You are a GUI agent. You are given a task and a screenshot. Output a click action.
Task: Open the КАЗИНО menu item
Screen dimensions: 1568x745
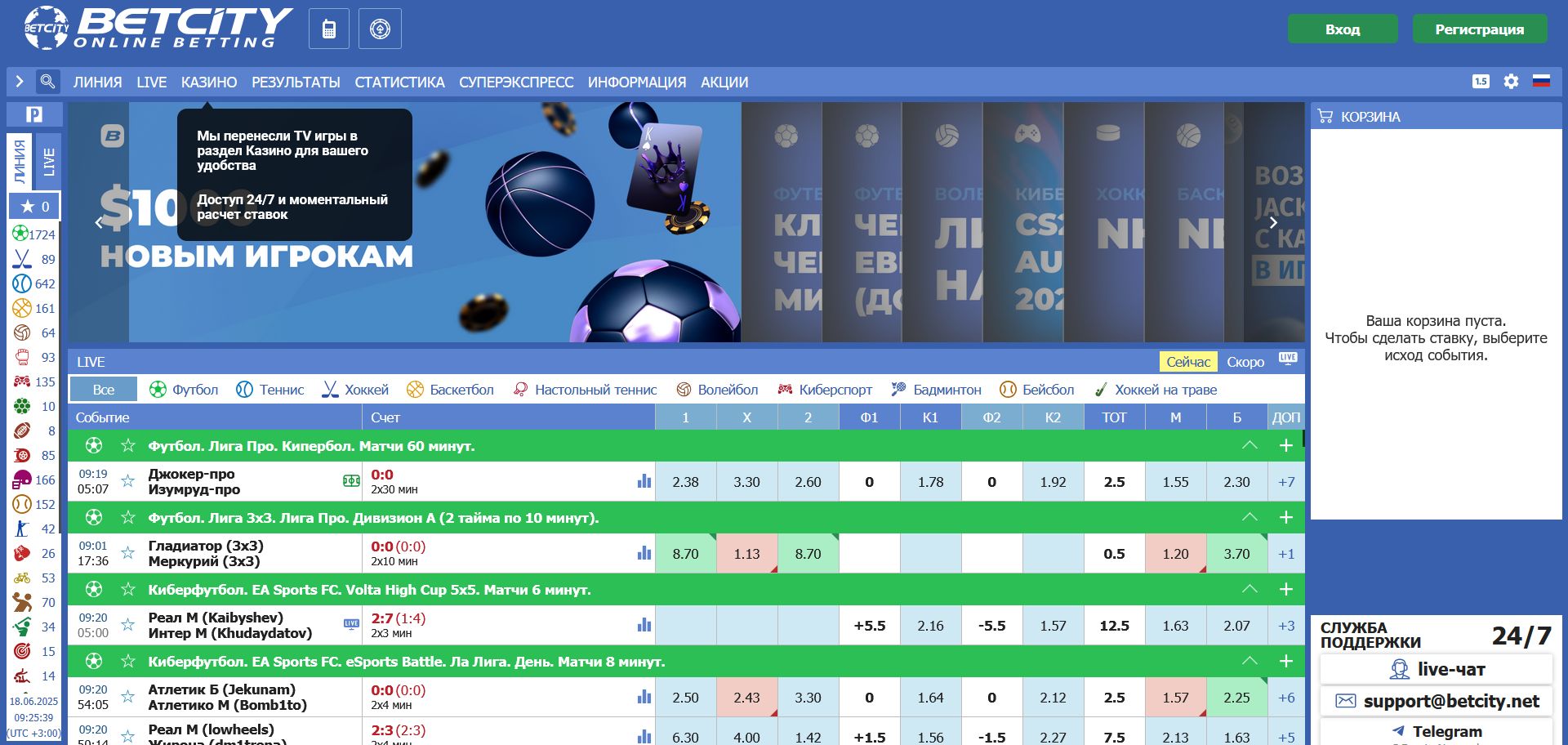209,82
